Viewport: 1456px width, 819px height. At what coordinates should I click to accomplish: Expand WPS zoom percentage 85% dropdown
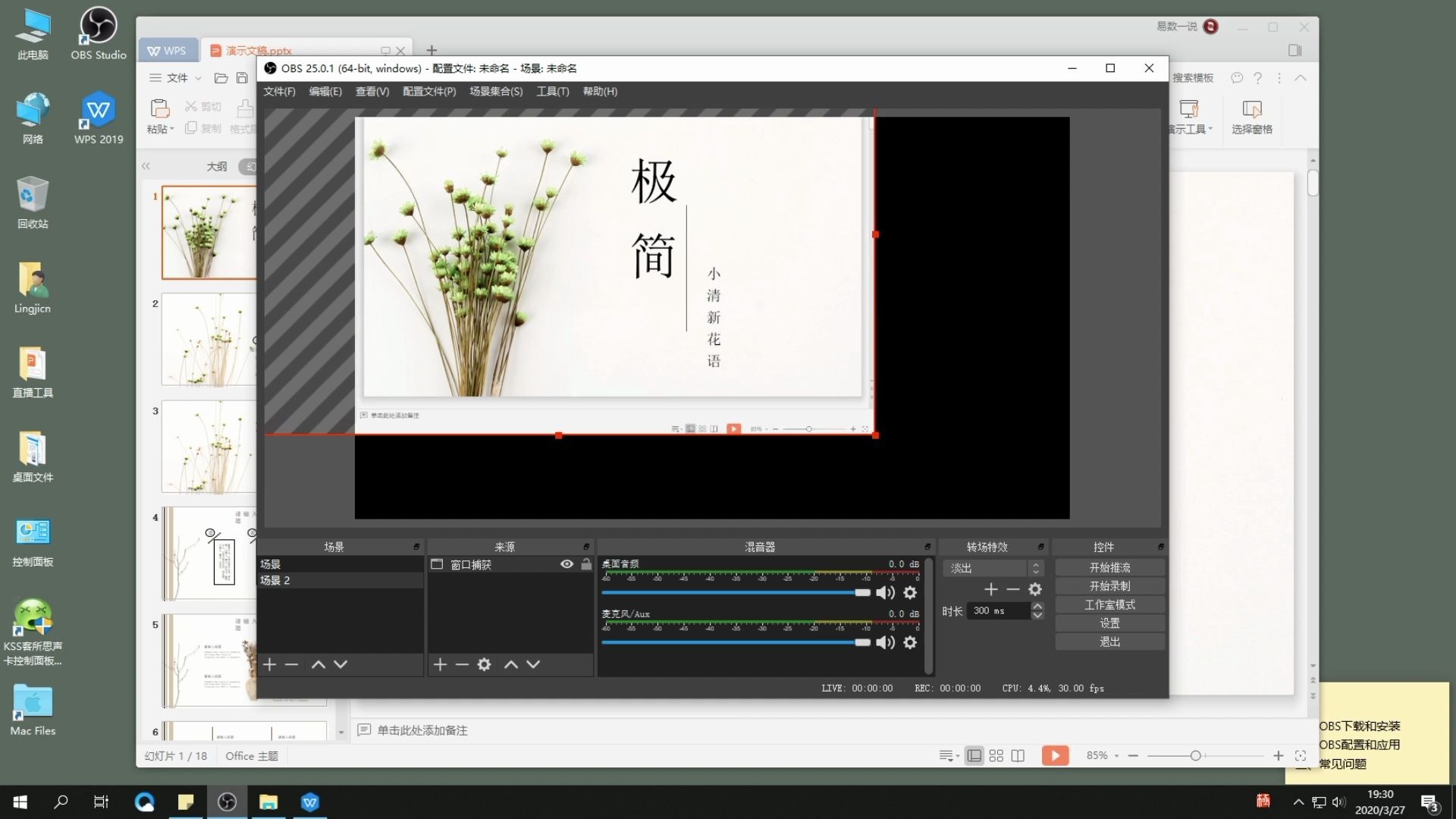[1116, 756]
